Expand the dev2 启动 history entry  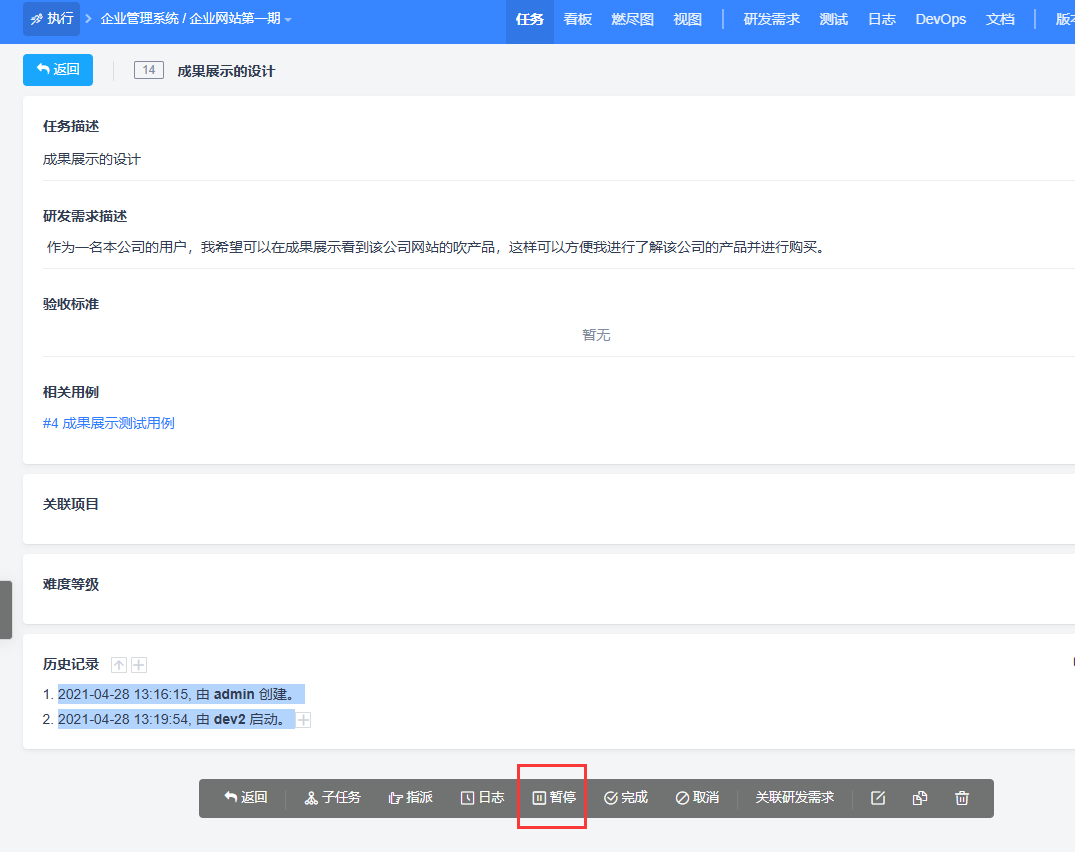point(304,720)
